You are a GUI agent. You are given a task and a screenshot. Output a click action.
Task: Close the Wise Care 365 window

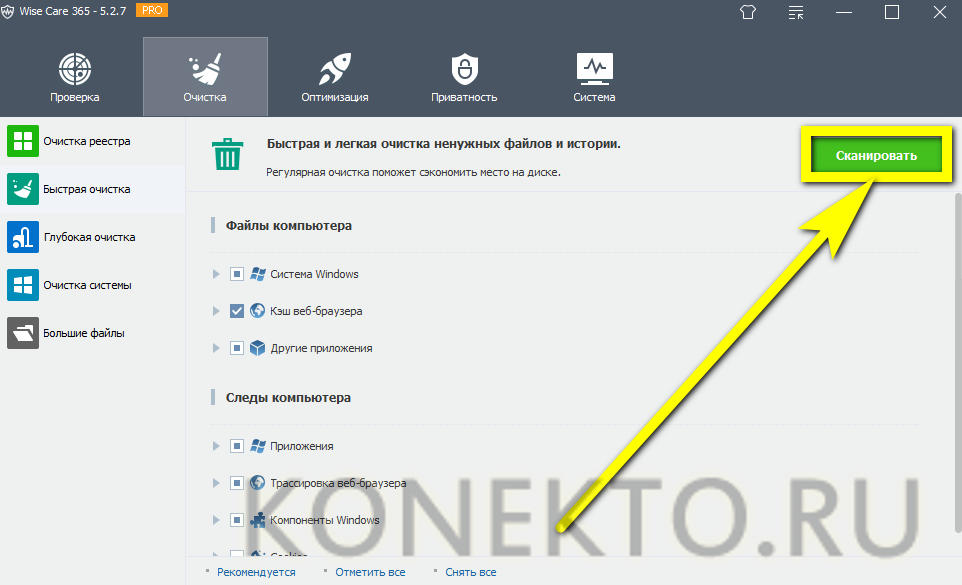click(x=939, y=12)
